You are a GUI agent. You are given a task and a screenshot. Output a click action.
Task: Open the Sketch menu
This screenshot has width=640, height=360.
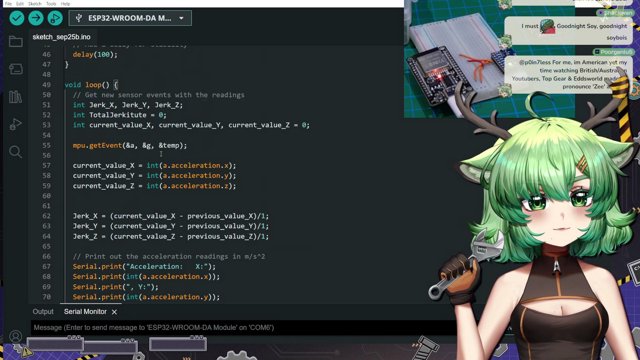tap(35, 4)
